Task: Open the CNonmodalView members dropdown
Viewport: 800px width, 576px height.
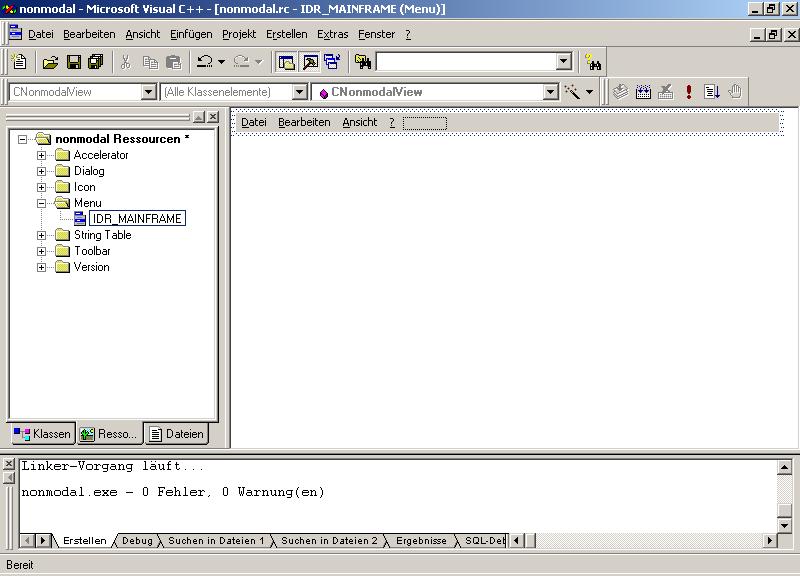Action: [551, 92]
